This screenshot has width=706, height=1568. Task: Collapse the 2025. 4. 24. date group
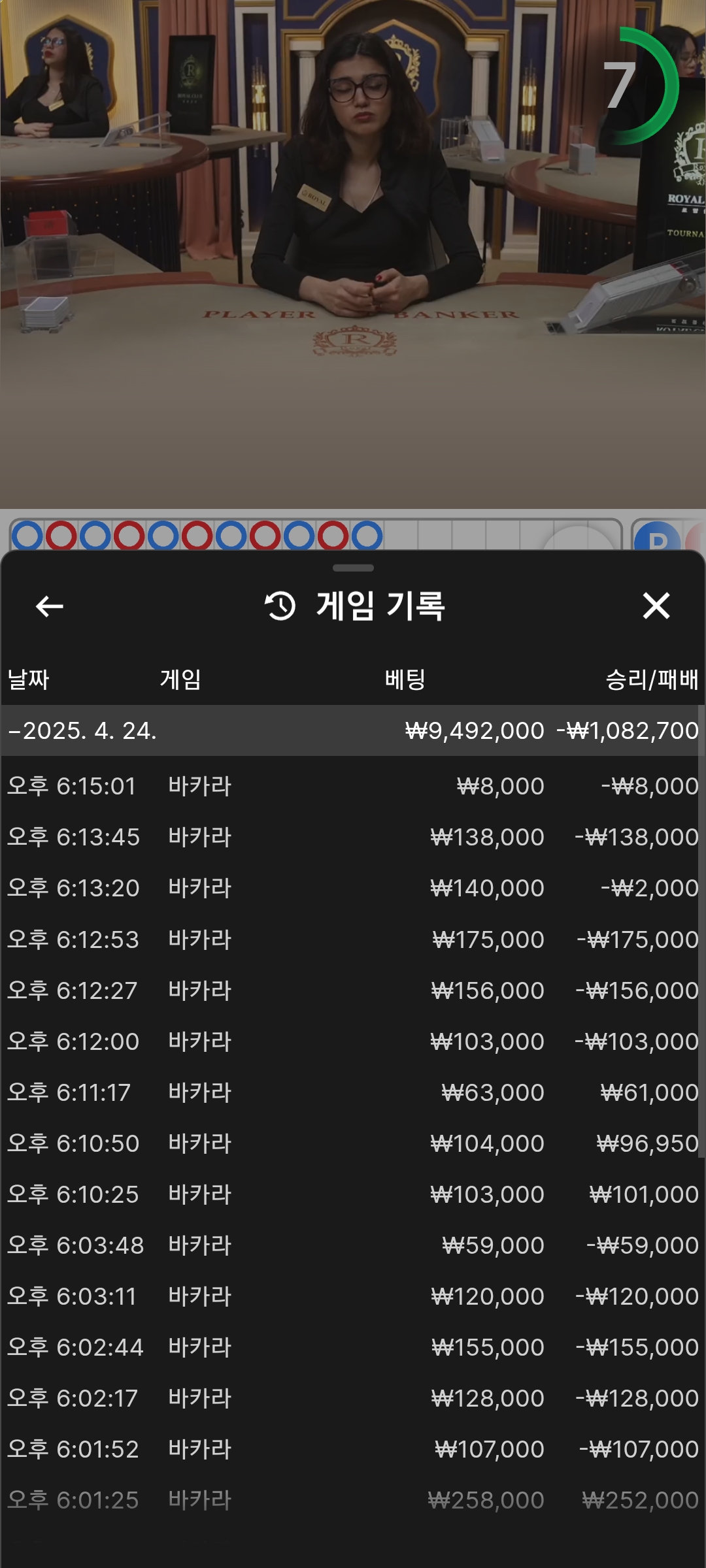click(14, 730)
